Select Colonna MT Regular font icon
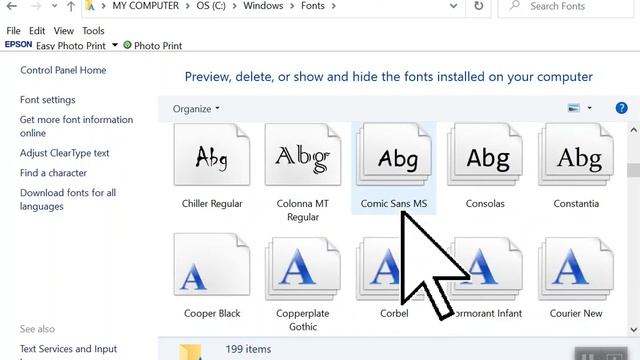This screenshot has height=360, width=640. point(303,155)
